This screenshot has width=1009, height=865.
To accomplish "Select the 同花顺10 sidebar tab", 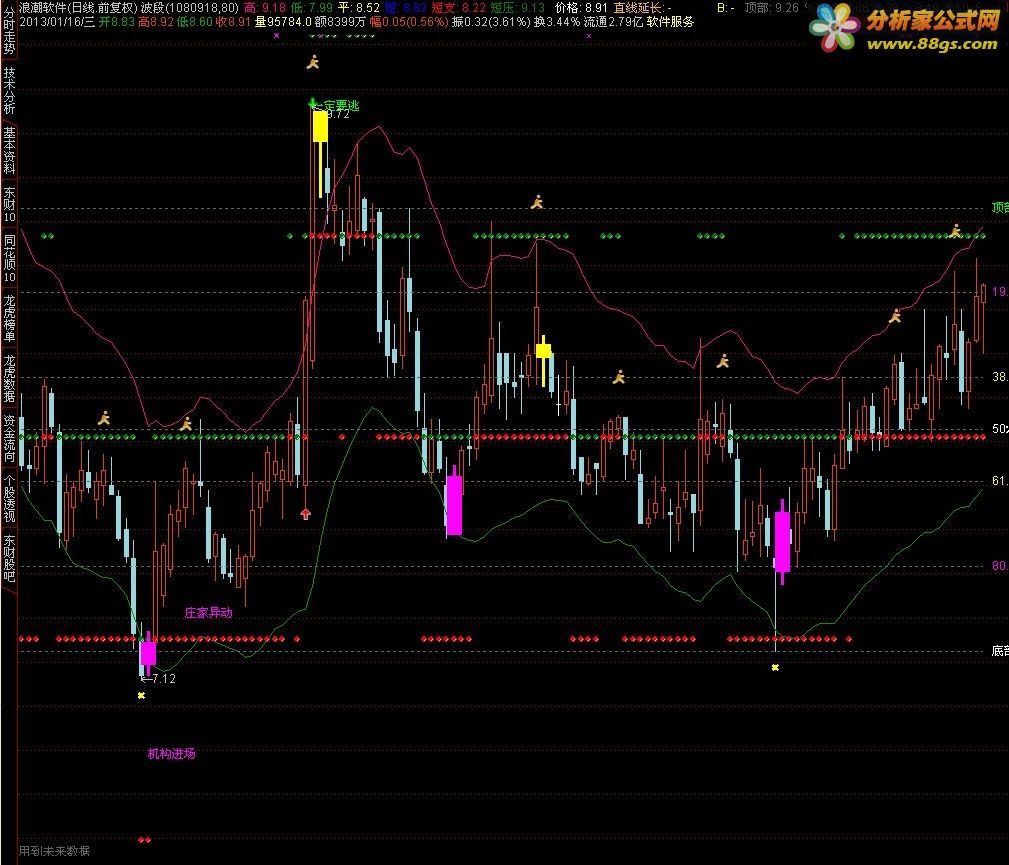I will coord(9,258).
